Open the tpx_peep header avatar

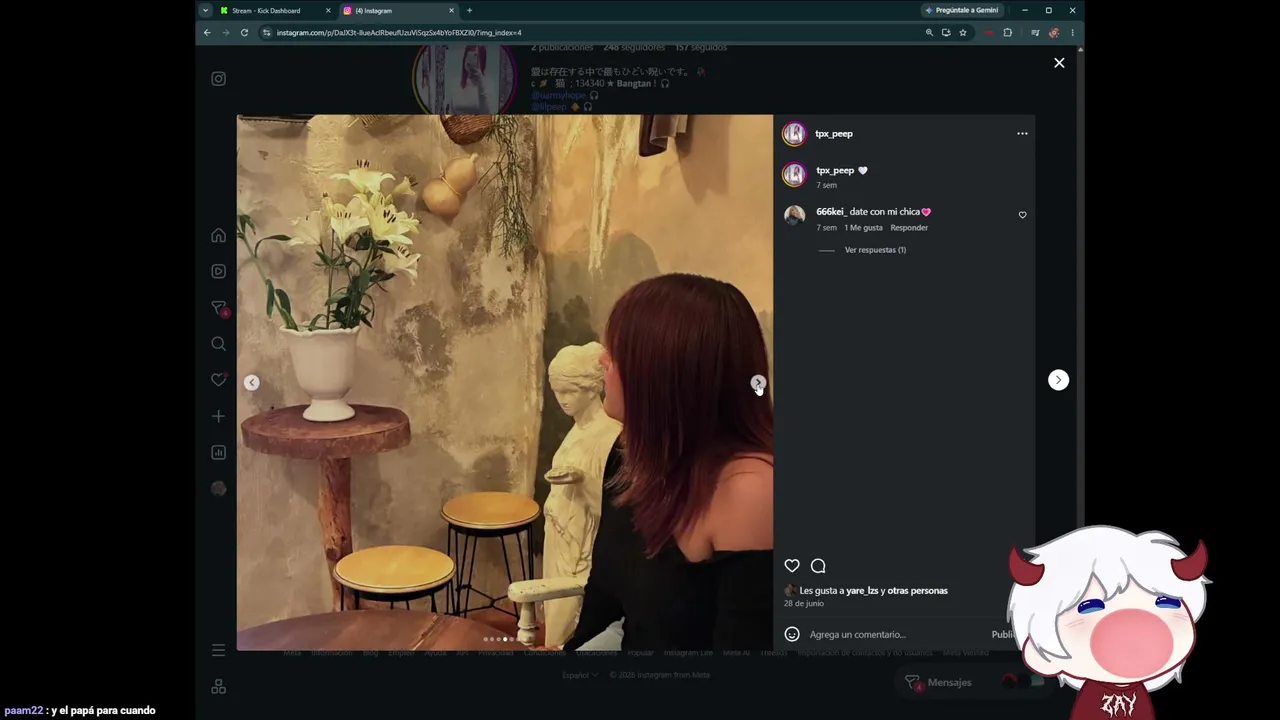(794, 133)
